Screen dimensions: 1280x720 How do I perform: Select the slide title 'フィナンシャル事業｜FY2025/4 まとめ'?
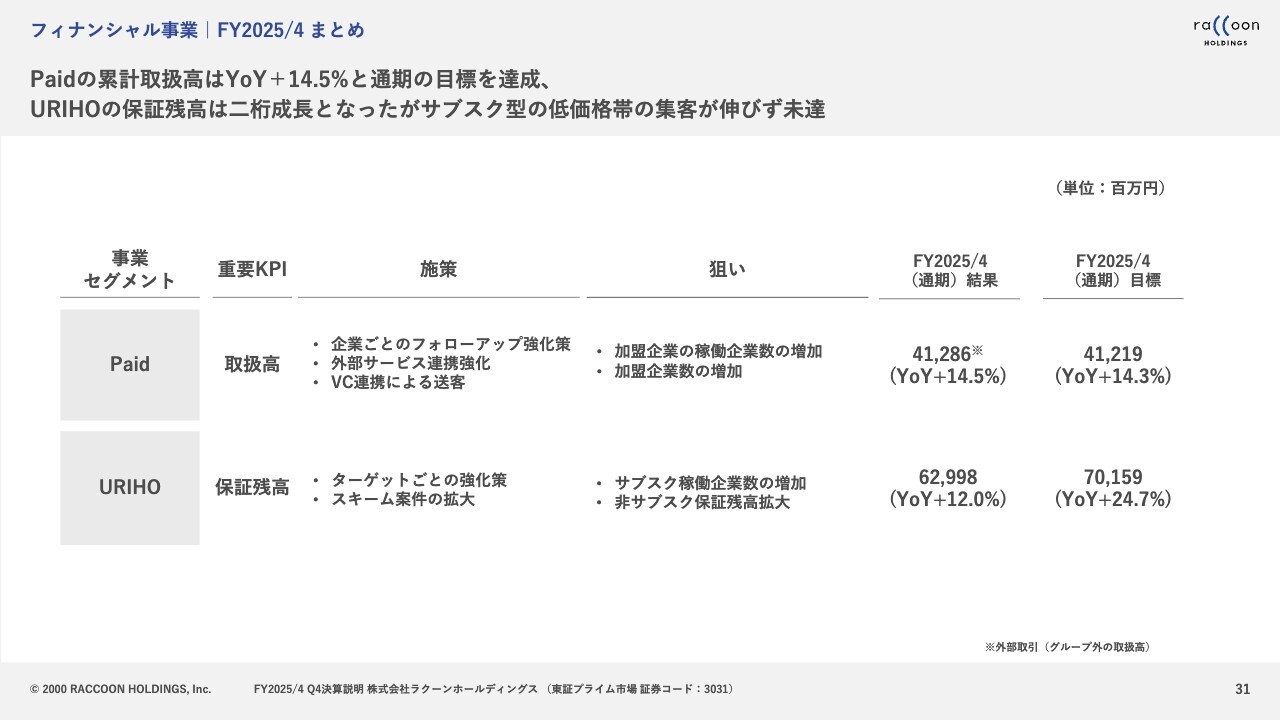(197, 31)
